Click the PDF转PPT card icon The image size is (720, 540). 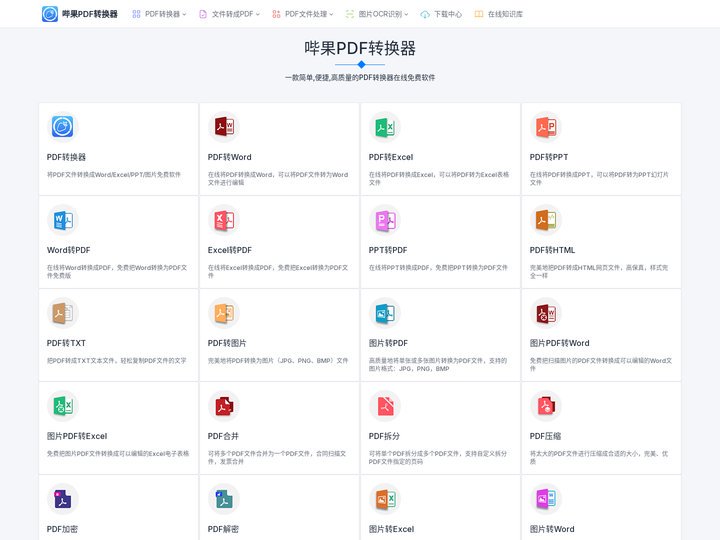click(546, 127)
